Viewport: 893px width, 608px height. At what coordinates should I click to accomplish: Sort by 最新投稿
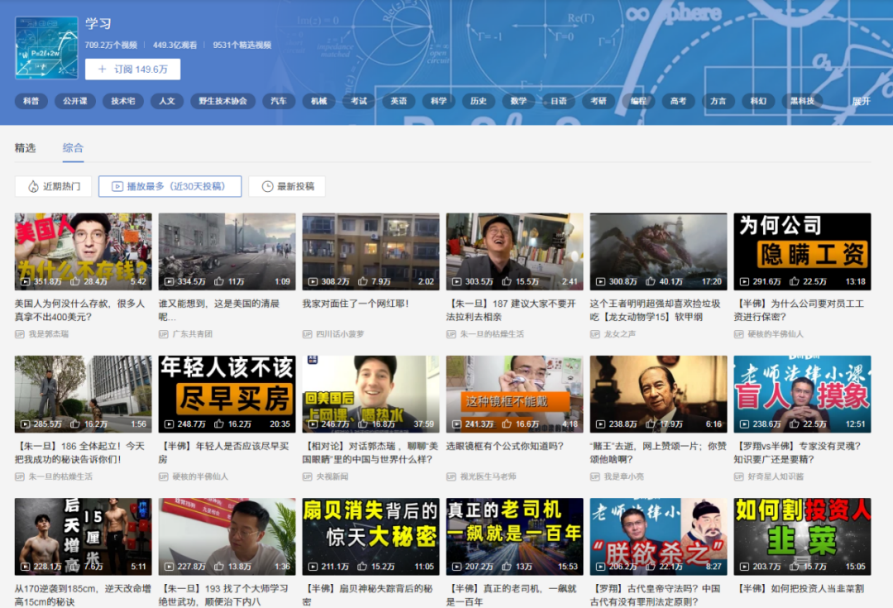click(x=287, y=186)
